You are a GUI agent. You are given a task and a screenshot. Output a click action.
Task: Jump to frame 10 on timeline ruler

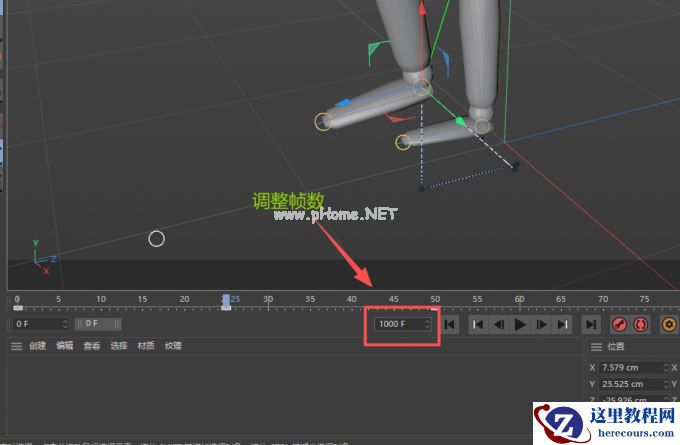[x=101, y=299]
